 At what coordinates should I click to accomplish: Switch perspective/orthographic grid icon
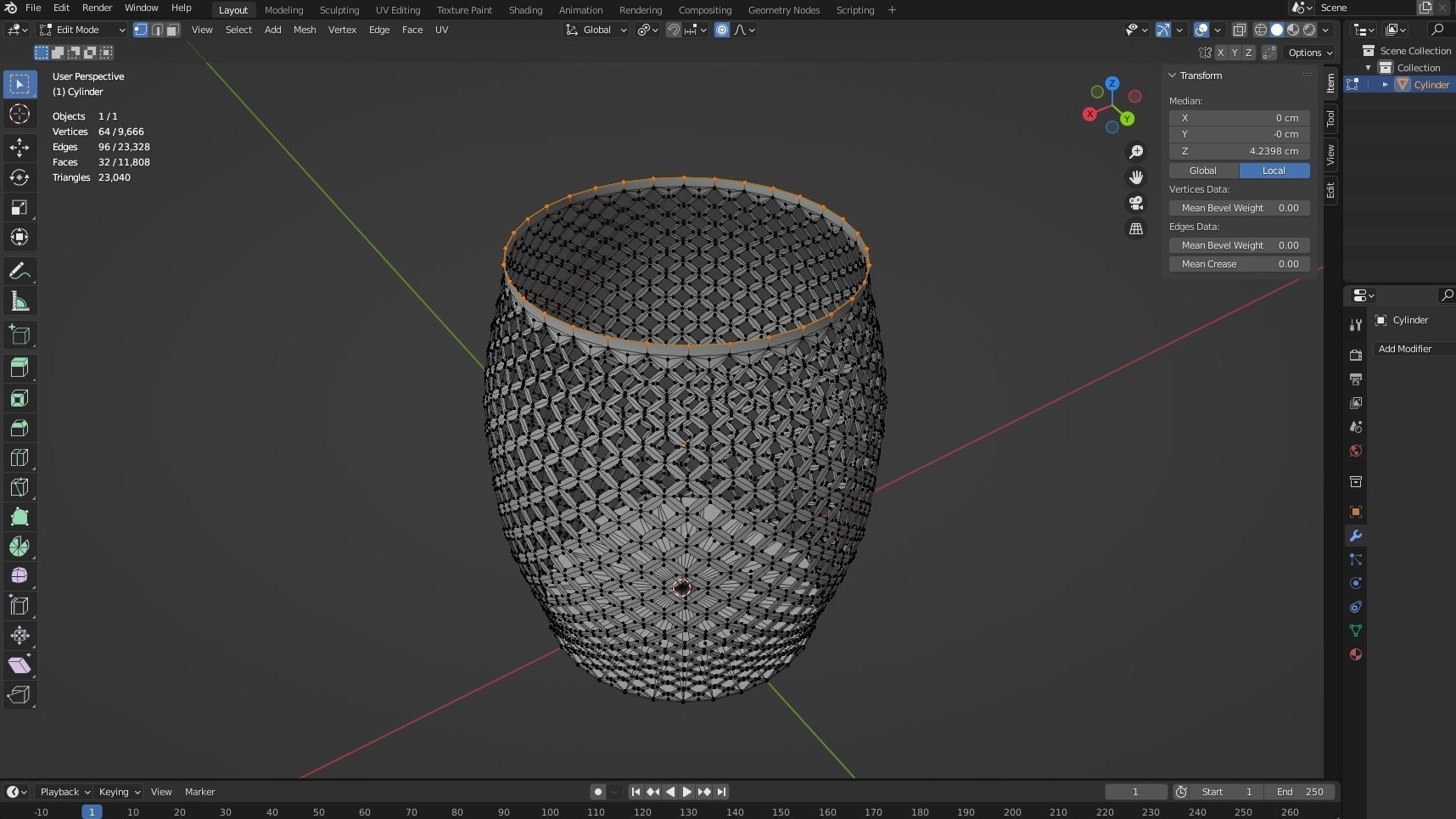pos(1135,228)
